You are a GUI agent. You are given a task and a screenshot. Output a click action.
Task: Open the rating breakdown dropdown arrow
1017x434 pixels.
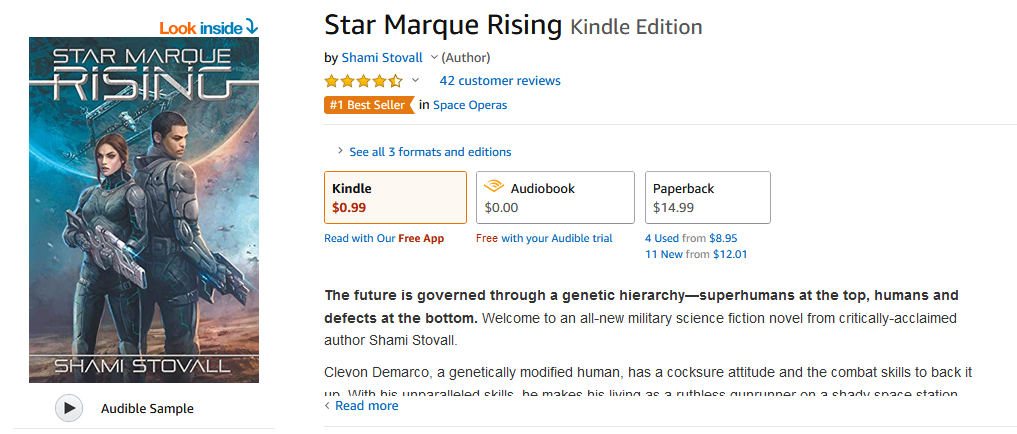[x=416, y=81]
